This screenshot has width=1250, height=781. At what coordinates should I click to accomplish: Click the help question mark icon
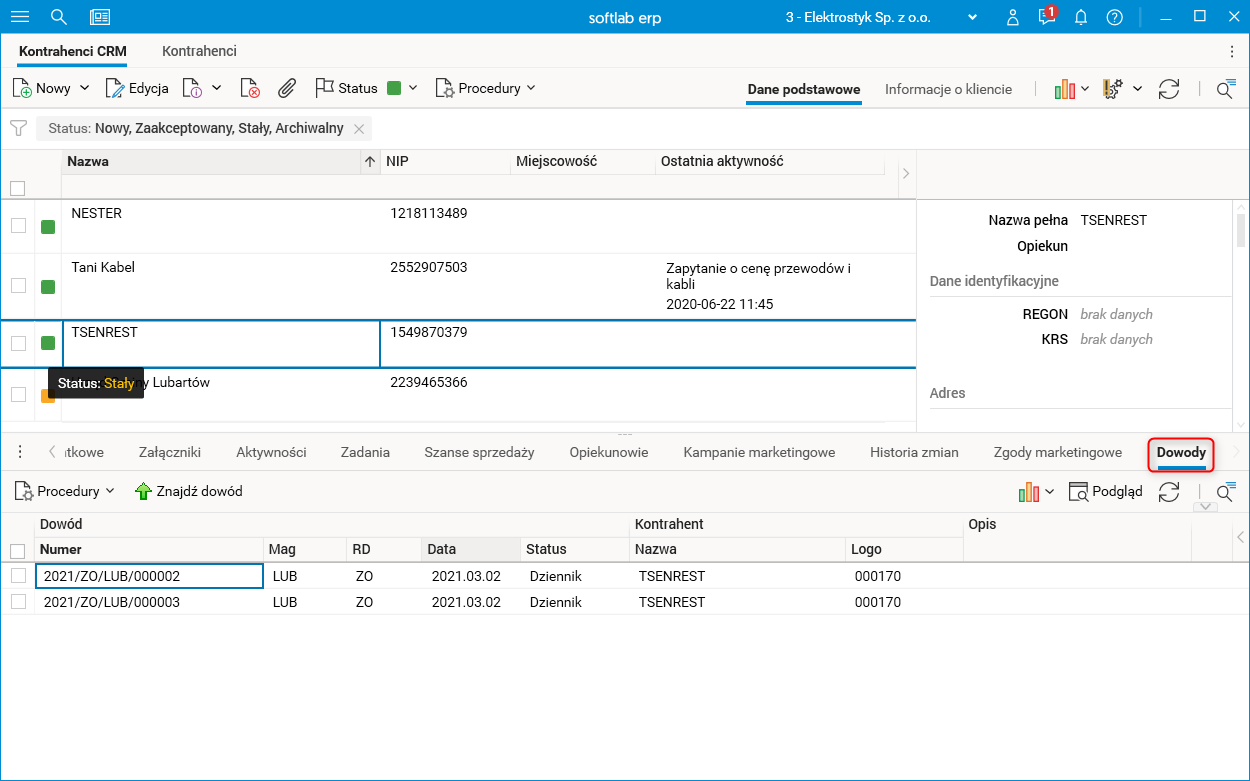pyautogui.click(x=1114, y=17)
